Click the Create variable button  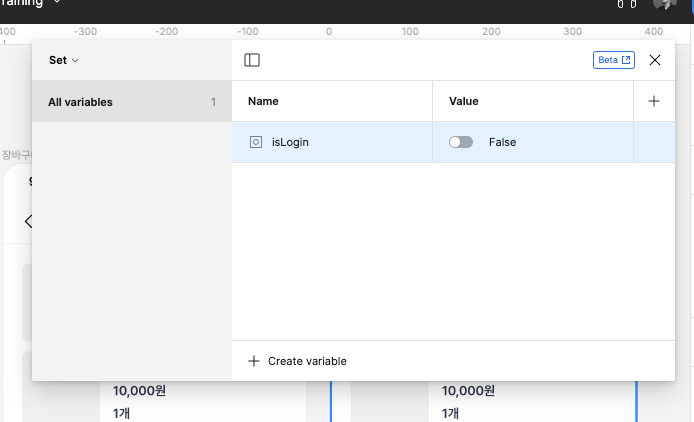(x=297, y=361)
